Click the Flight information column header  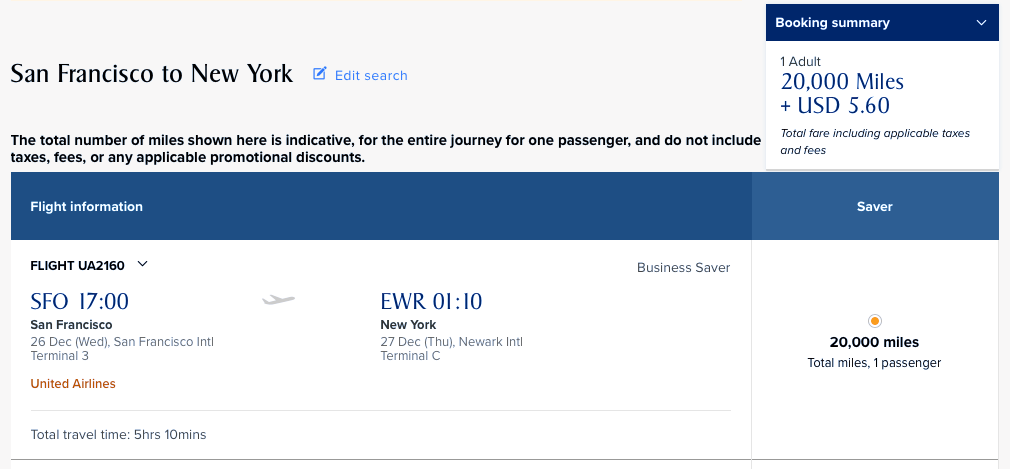click(x=87, y=207)
